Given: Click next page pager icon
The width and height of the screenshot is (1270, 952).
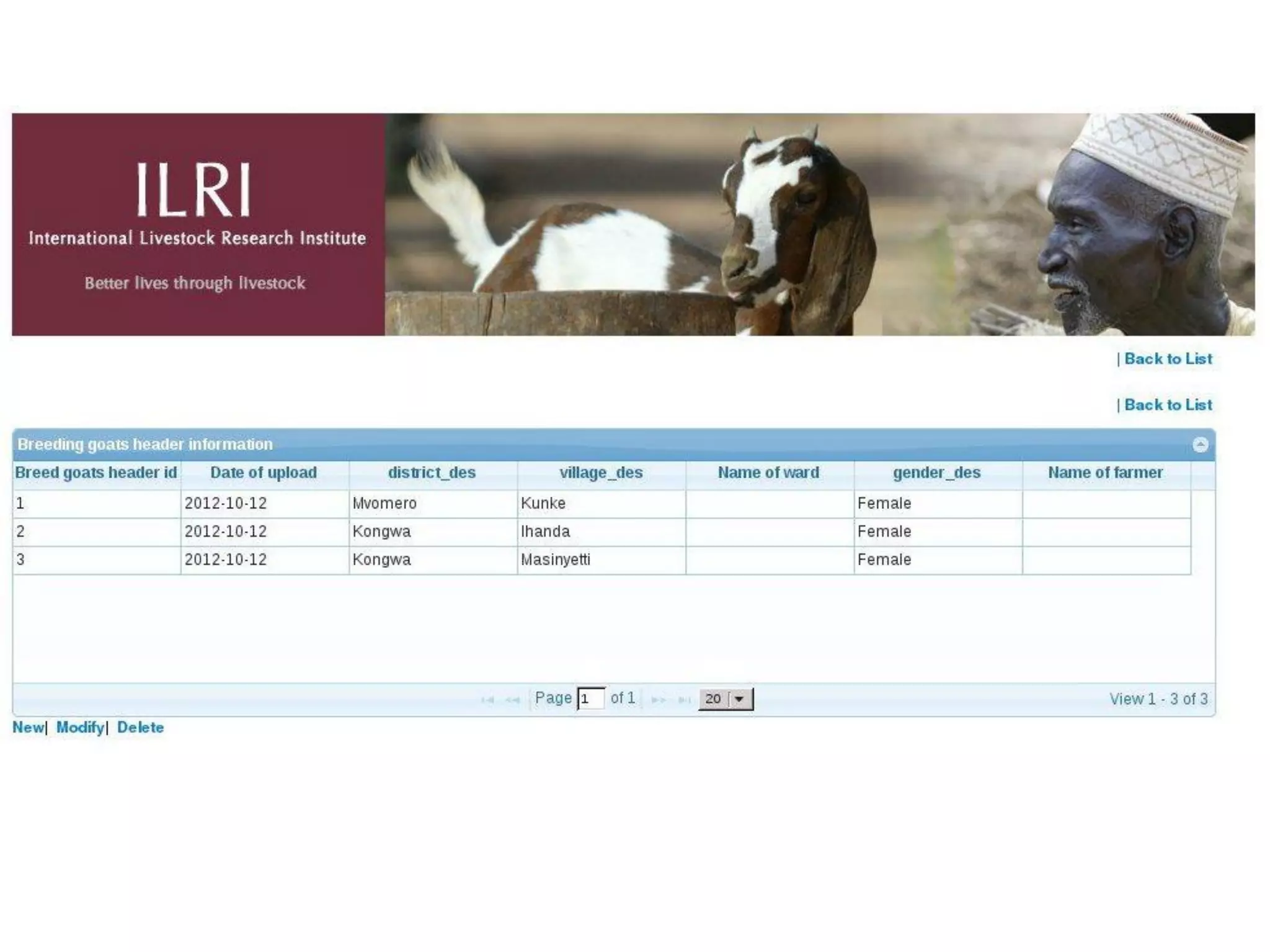Looking at the screenshot, I should [658, 700].
